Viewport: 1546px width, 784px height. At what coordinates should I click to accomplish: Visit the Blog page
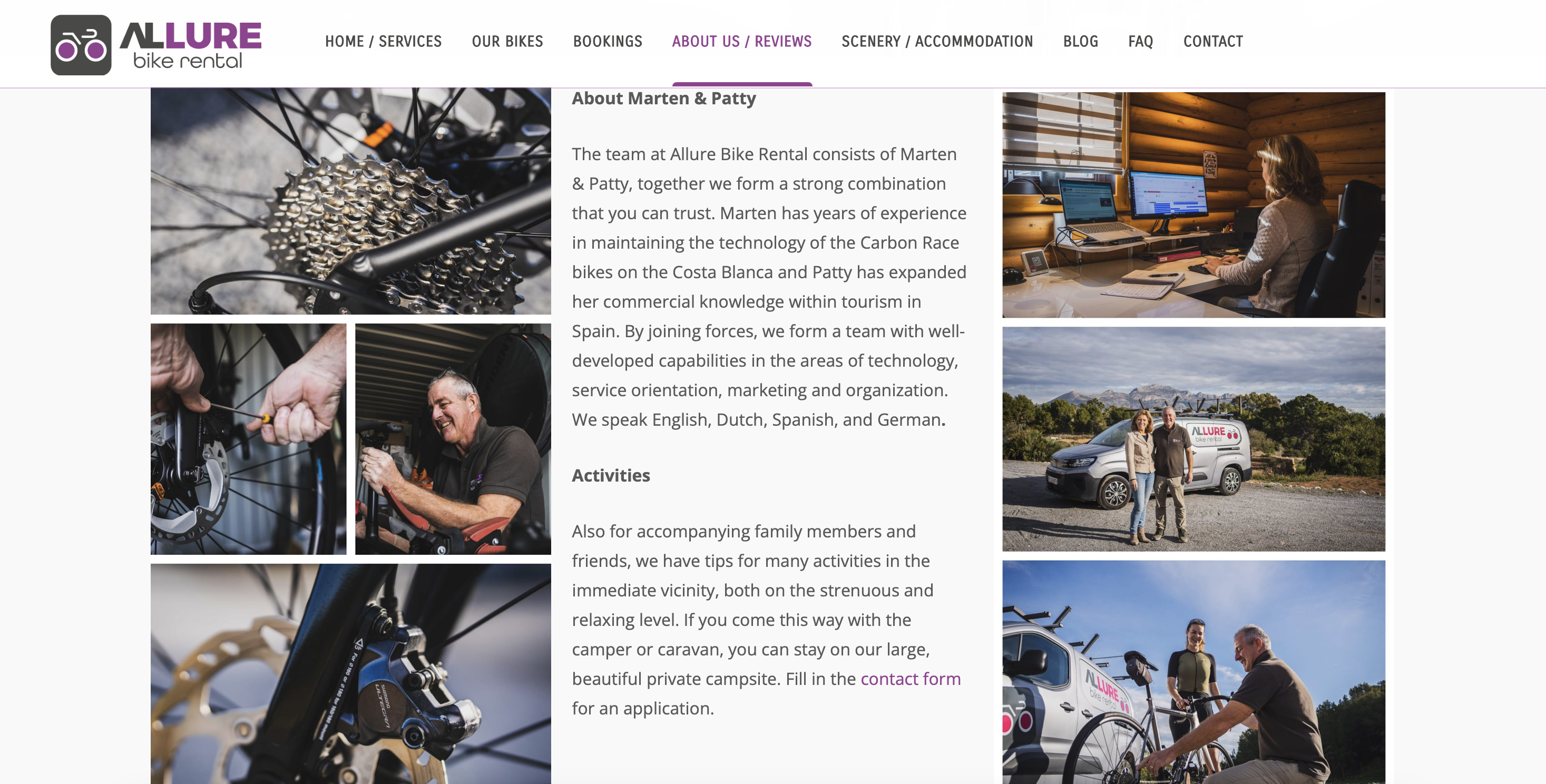tap(1080, 42)
